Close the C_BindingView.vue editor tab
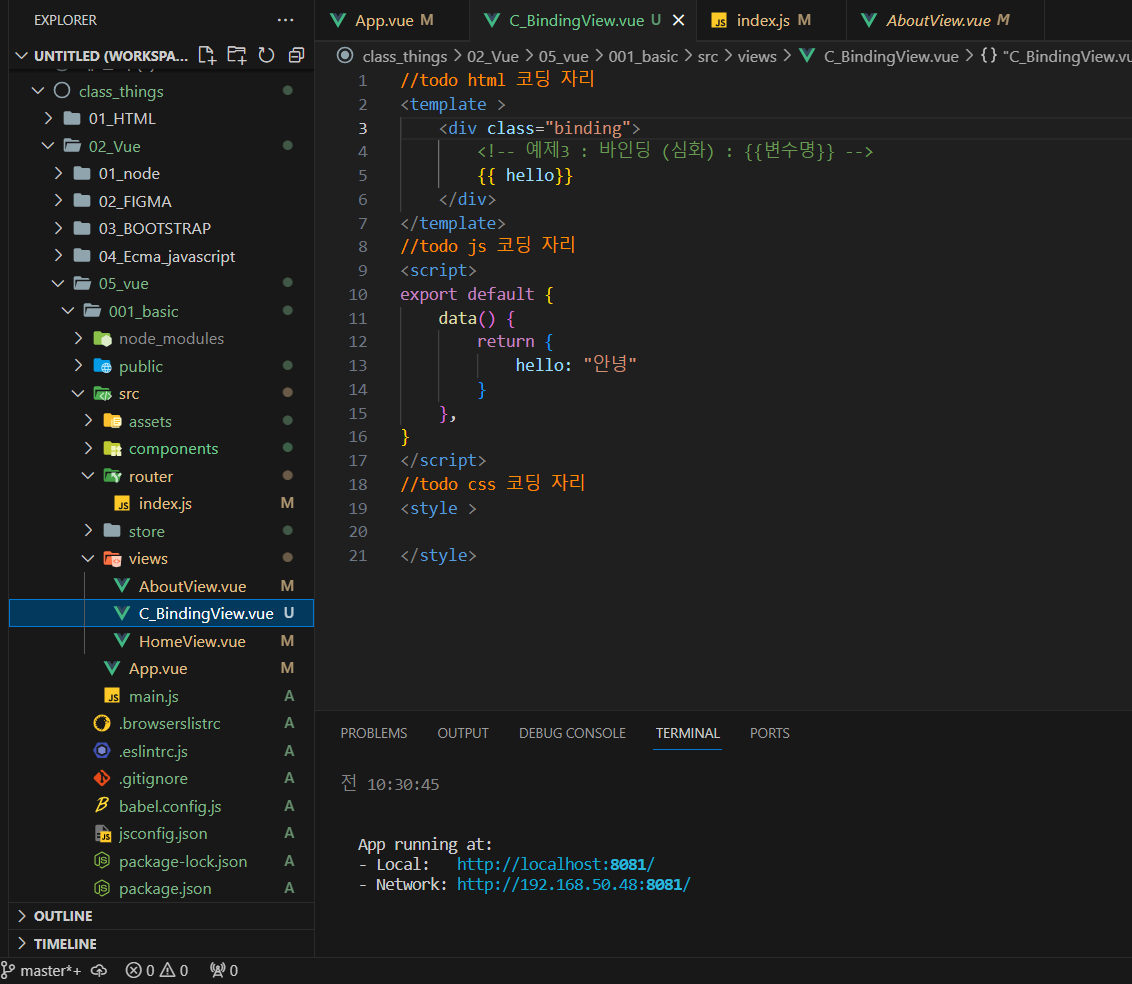This screenshot has width=1132, height=984. 679,20
